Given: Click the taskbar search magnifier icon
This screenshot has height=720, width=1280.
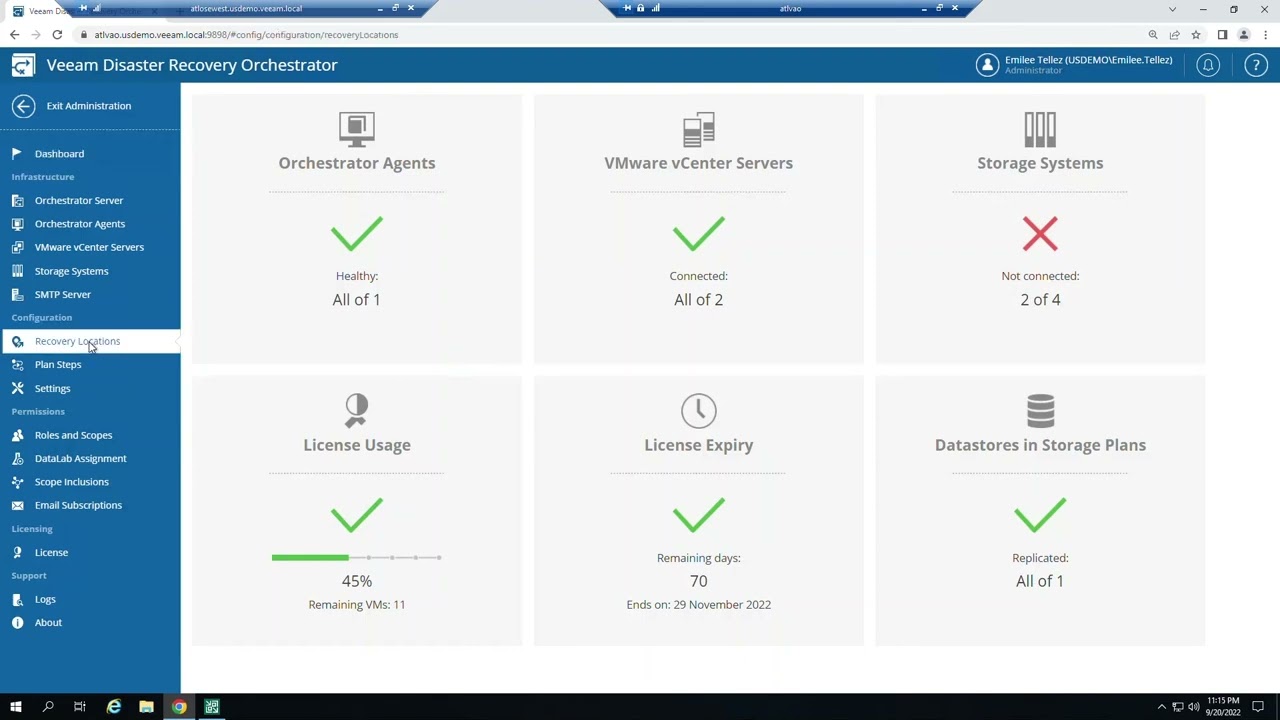Looking at the screenshot, I should (48, 707).
